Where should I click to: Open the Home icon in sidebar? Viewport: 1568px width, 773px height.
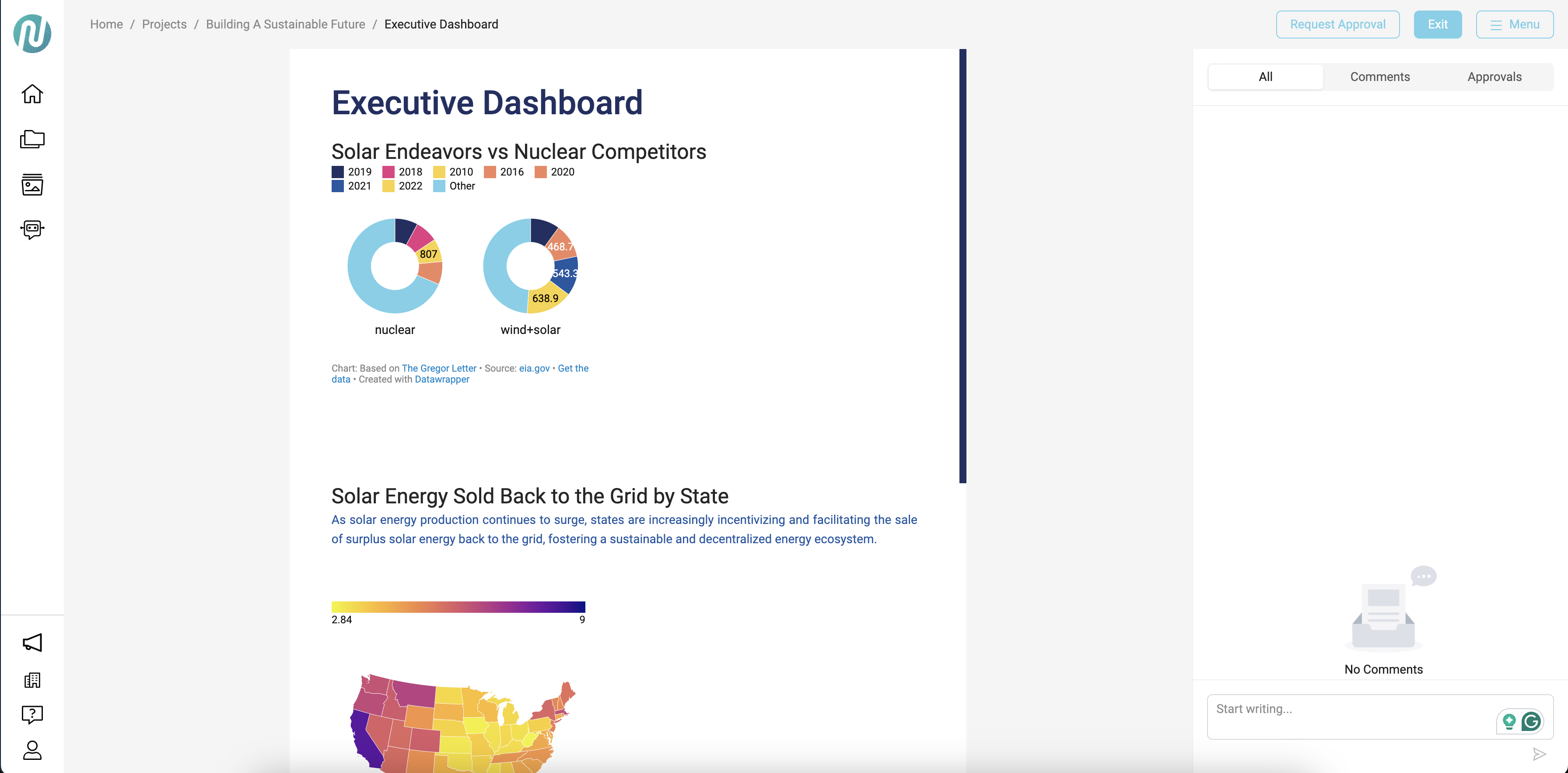pyautogui.click(x=31, y=94)
